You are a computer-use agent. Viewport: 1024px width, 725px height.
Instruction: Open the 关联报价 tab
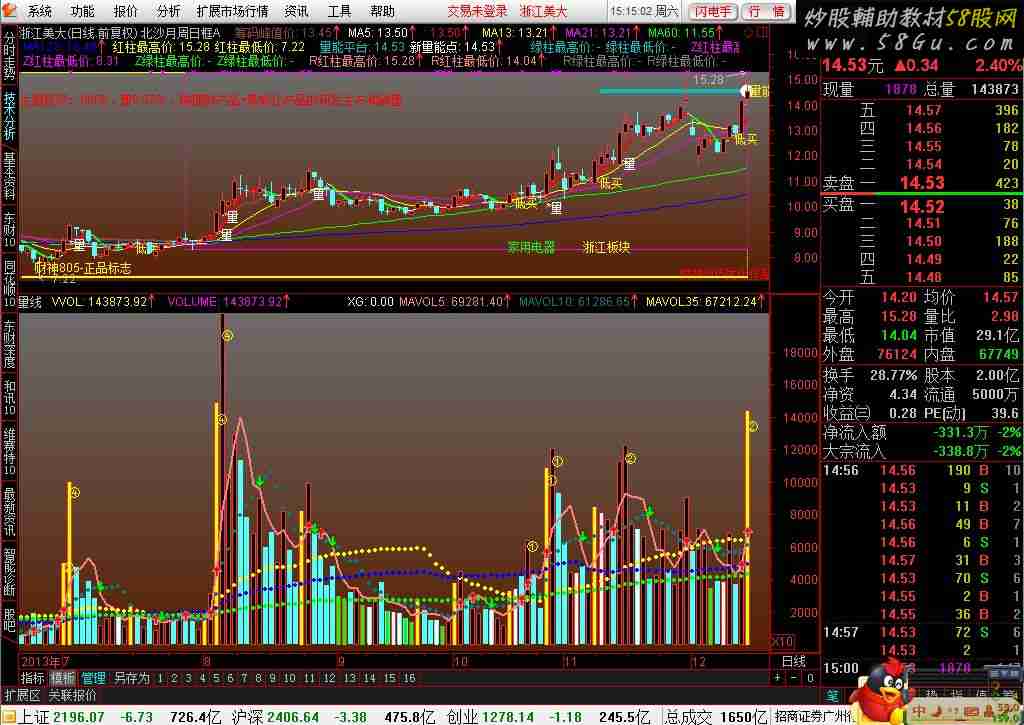pyautogui.click(x=72, y=695)
